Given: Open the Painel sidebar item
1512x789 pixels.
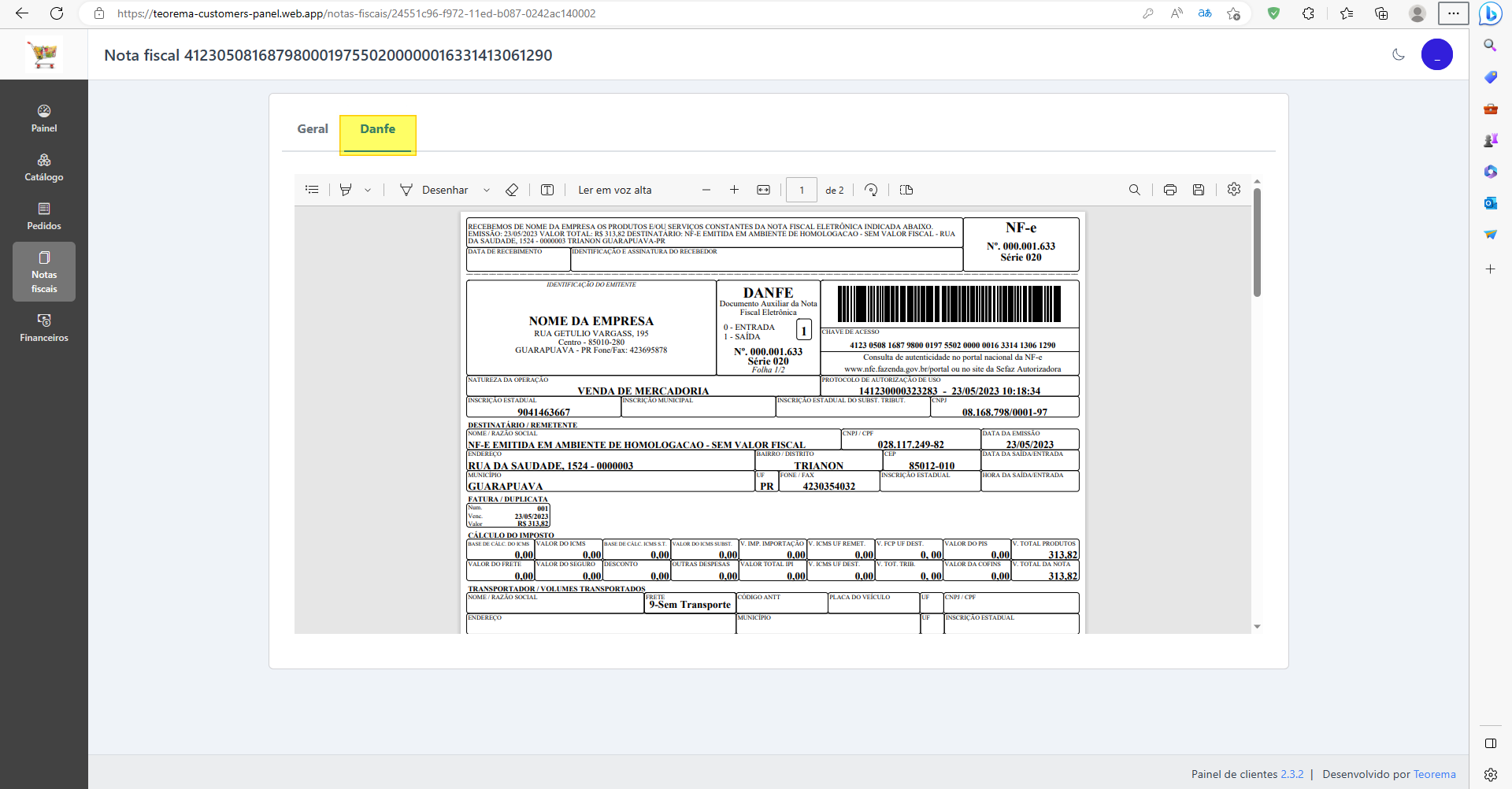Looking at the screenshot, I should [x=44, y=119].
